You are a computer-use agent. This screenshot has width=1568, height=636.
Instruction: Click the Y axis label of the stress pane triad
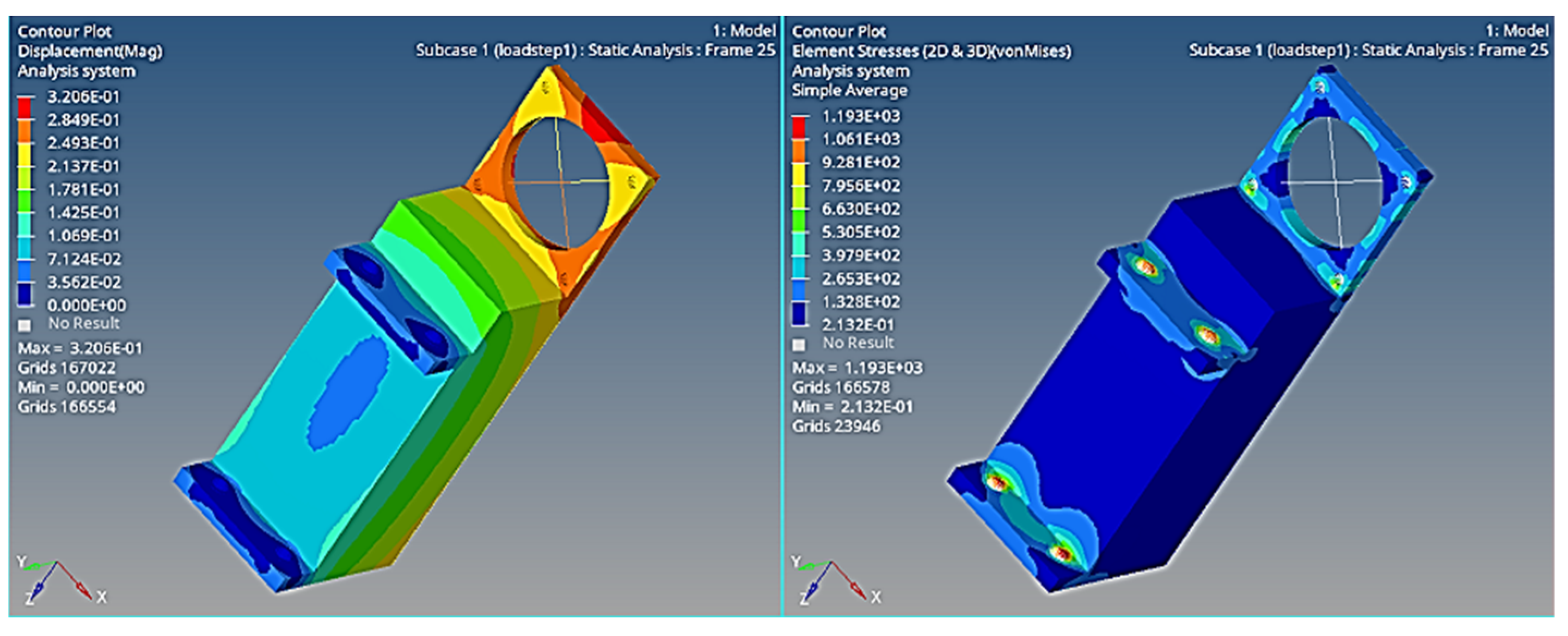[795, 561]
